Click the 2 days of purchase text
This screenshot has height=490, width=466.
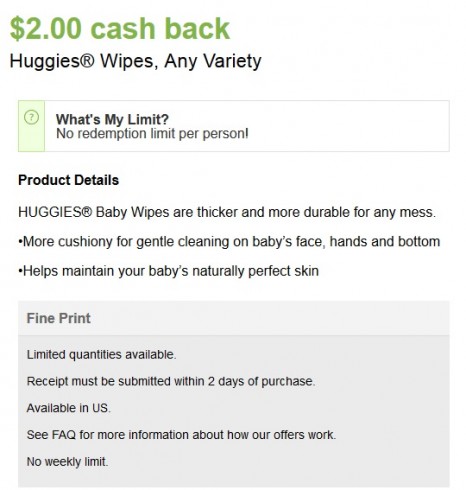pyautogui.click(x=261, y=381)
